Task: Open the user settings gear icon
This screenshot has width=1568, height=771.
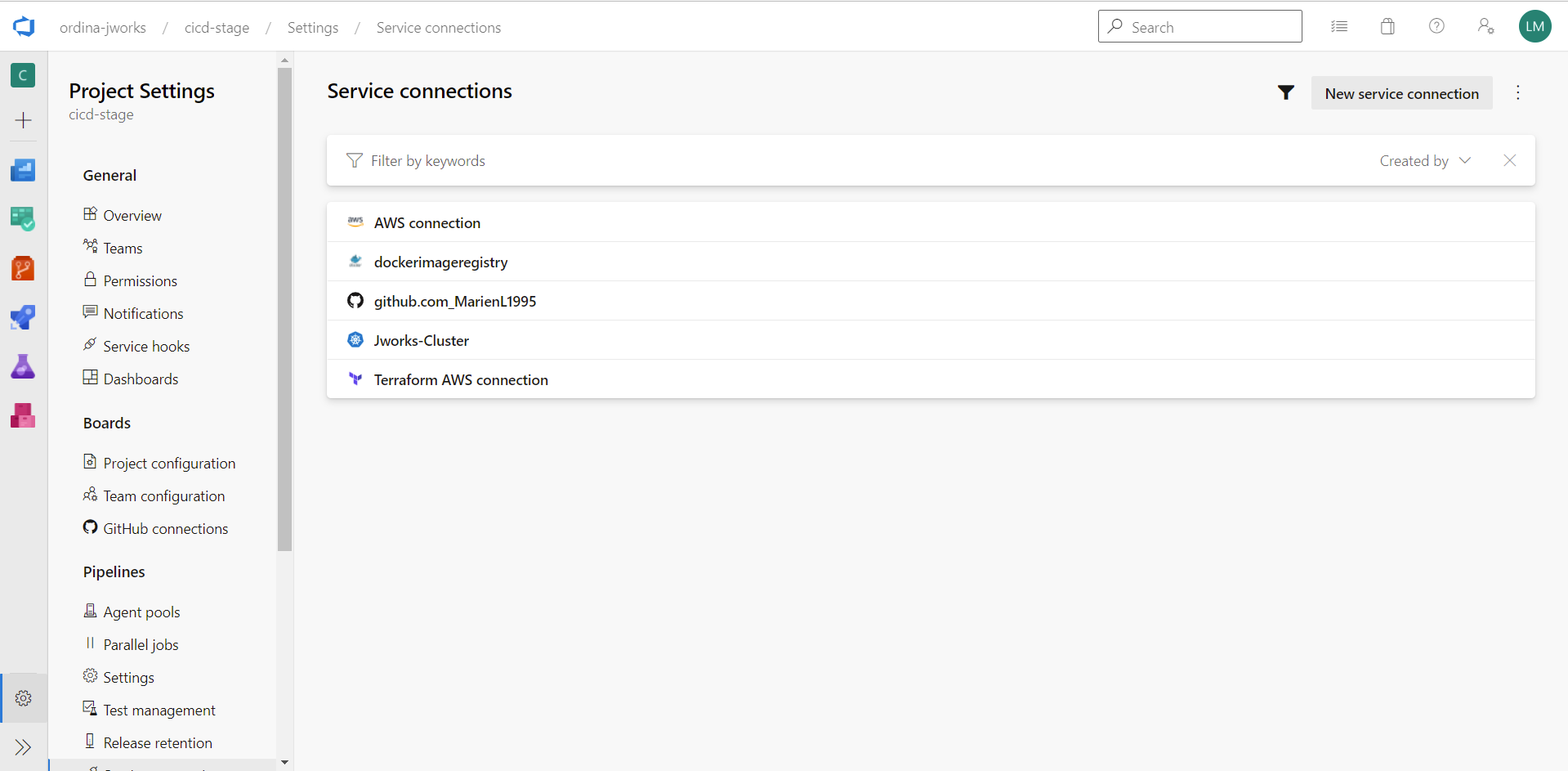Action: (1485, 26)
